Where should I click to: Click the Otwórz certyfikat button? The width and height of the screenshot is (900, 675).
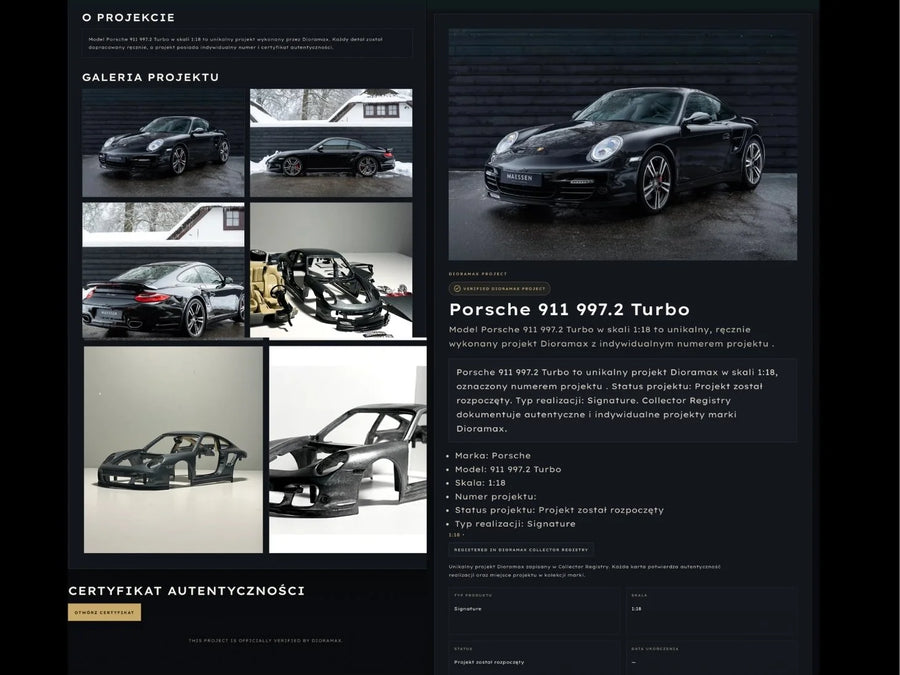click(104, 612)
